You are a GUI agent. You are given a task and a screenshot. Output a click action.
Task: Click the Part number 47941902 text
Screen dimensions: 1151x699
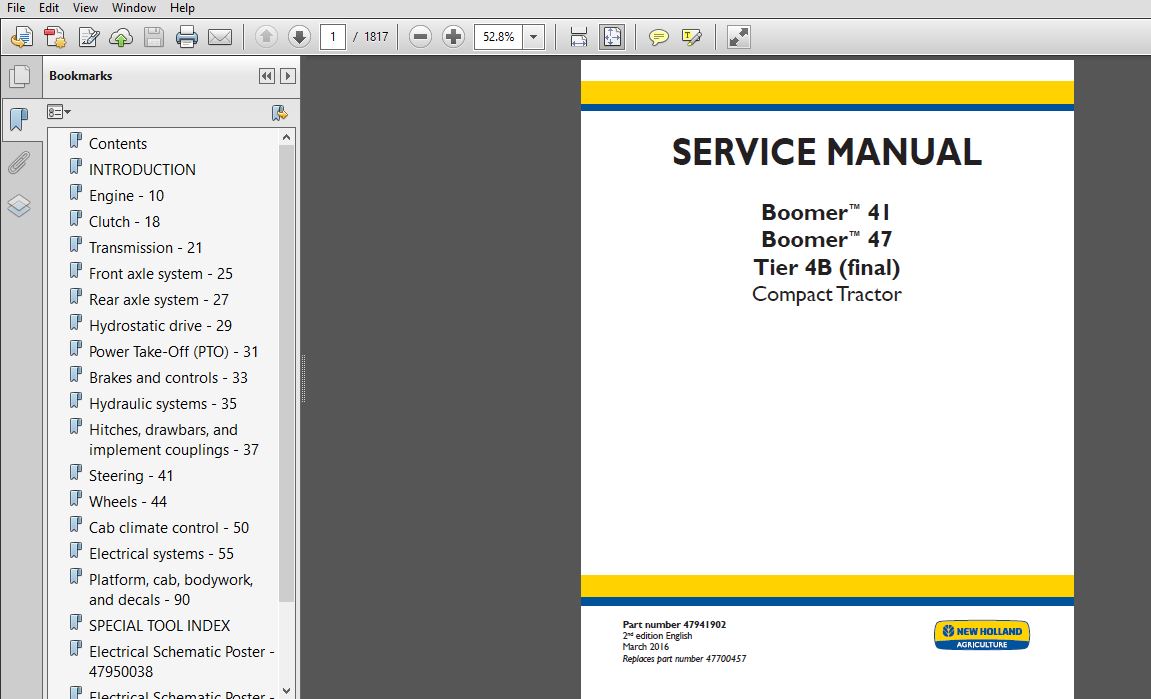point(674,625)
